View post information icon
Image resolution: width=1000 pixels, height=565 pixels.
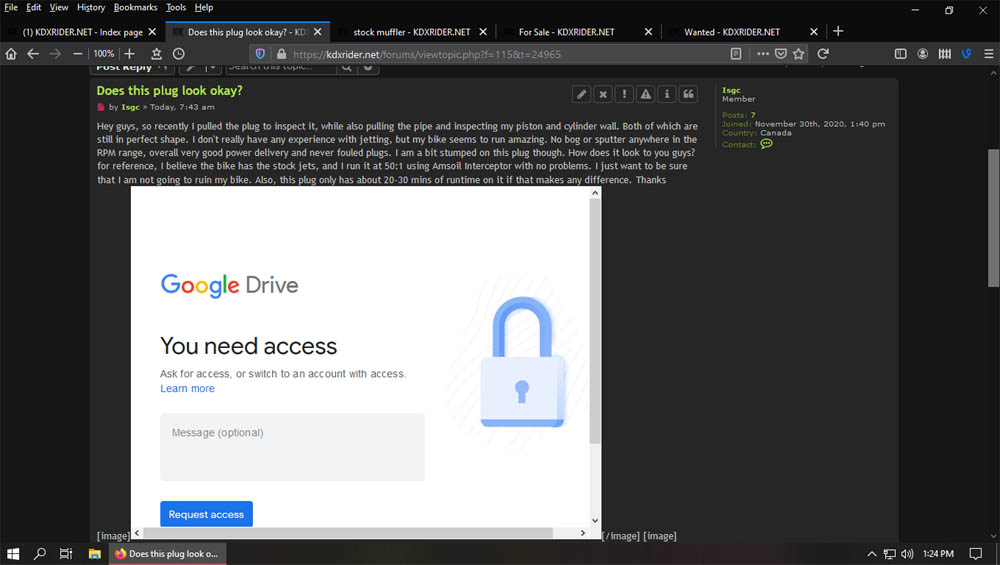pos(667,94)
